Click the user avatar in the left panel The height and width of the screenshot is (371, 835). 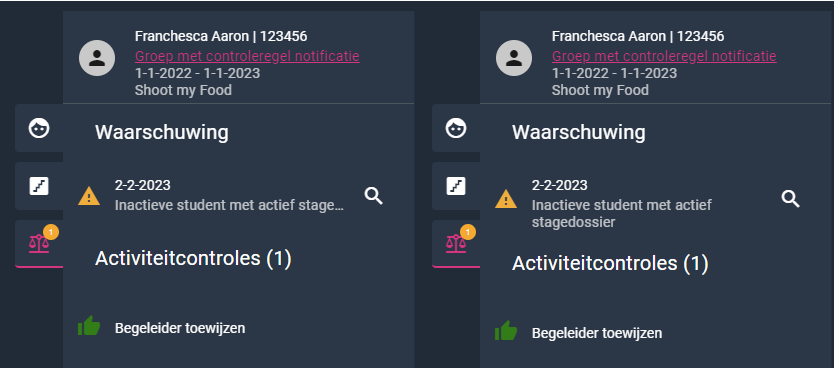(97, 57)
